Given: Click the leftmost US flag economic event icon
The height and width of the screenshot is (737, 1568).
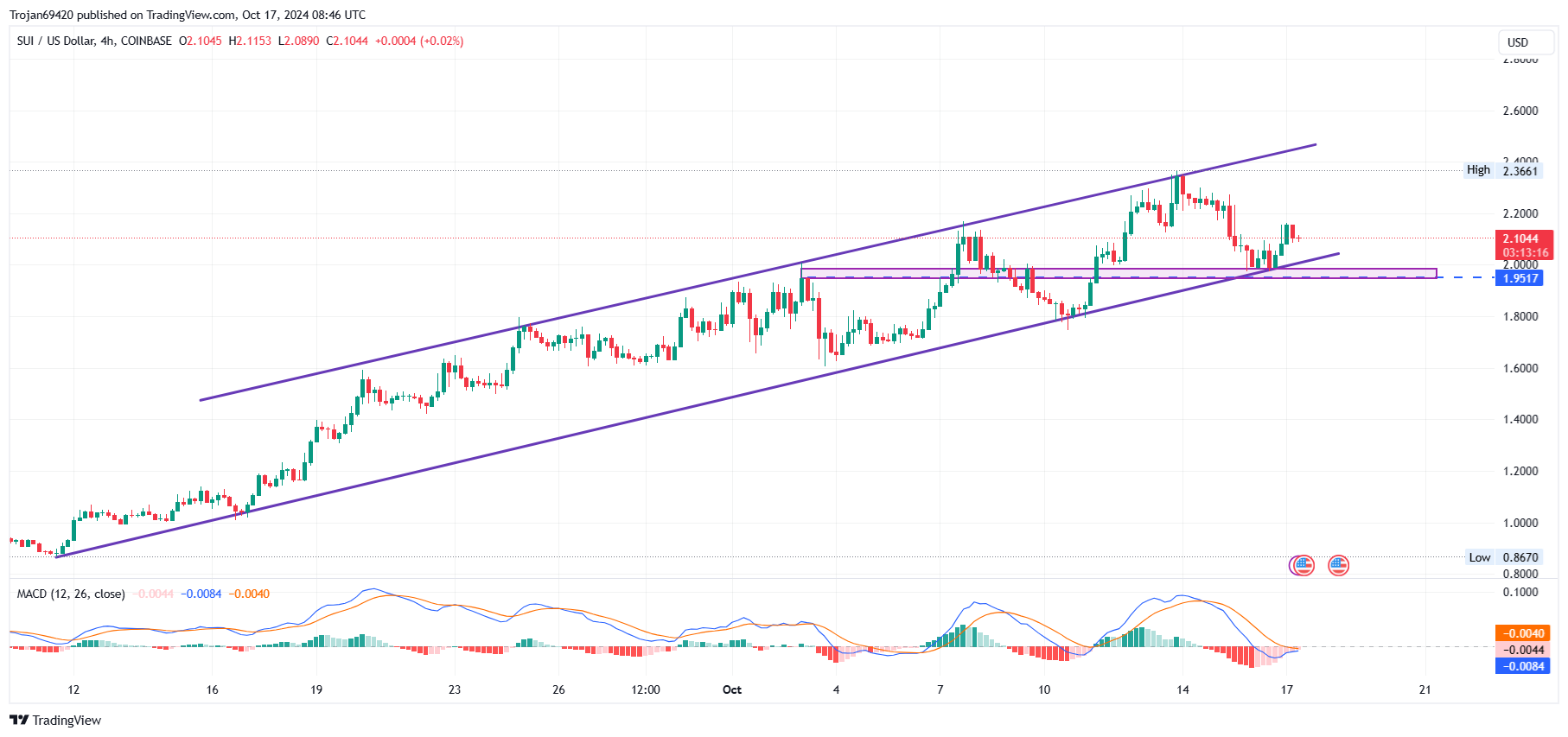Looking at the screenshot, I should [x=1303, y=566].
